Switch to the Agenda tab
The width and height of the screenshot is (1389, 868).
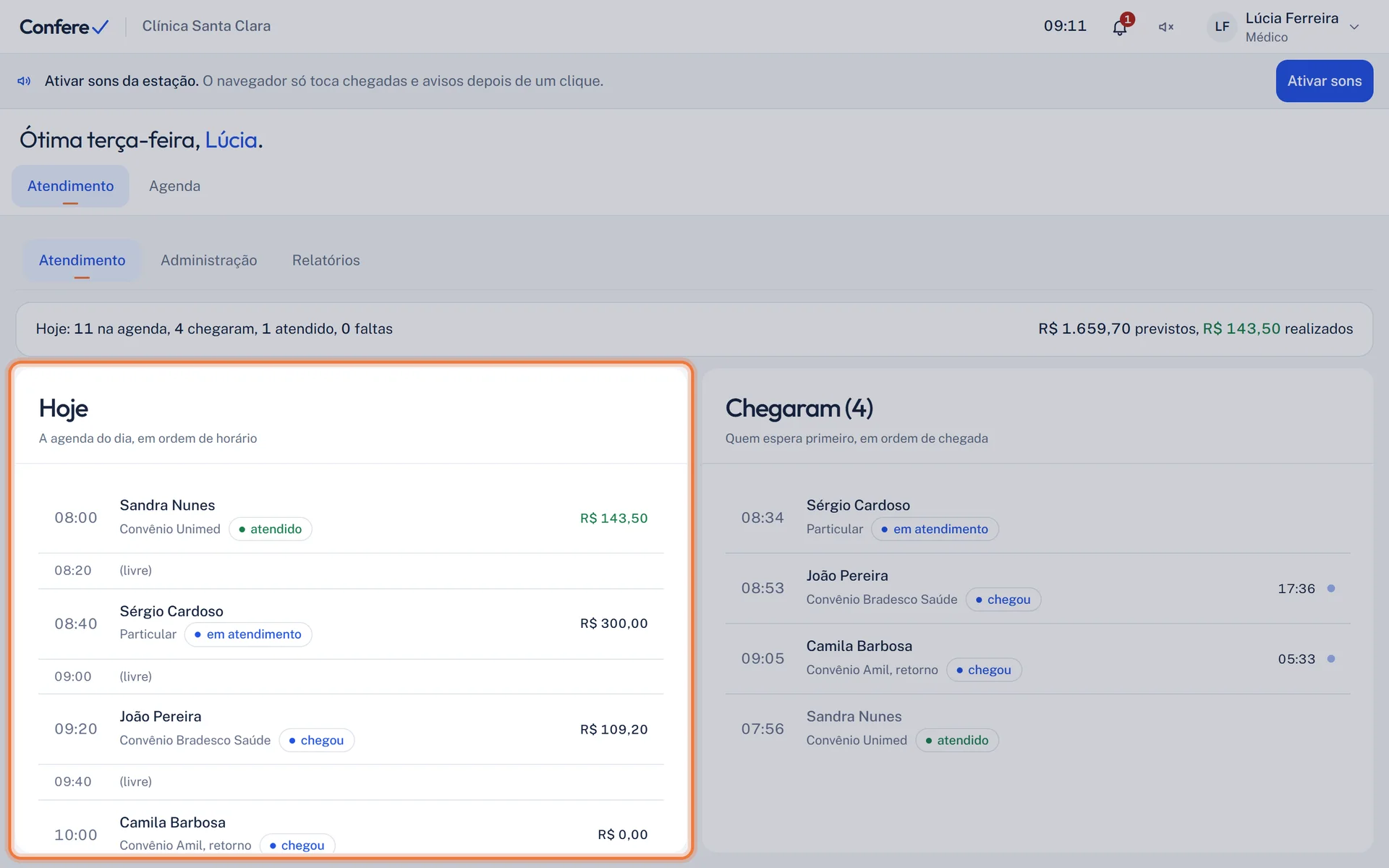coord(174,186)
